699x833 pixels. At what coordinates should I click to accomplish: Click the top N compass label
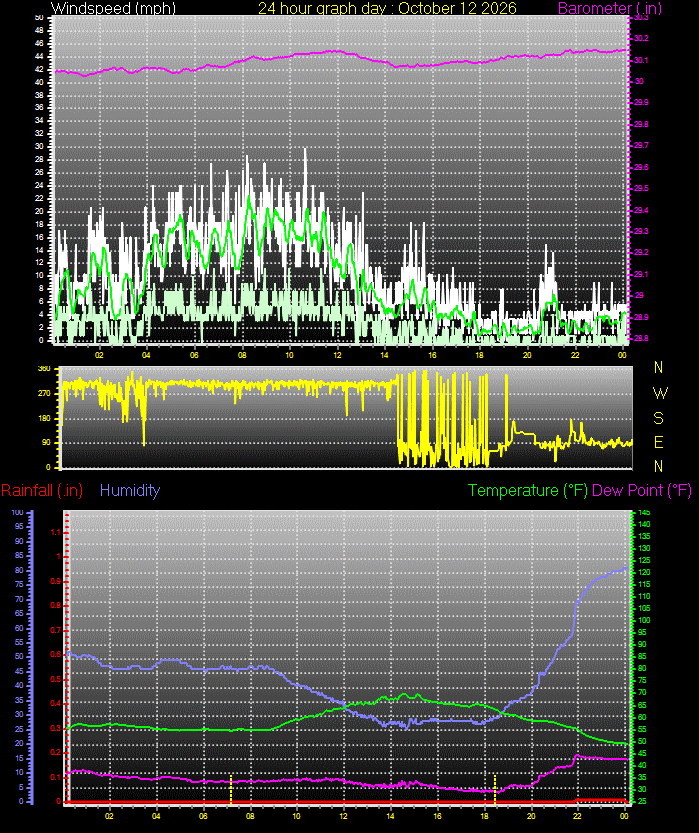[x=658, y=367]
